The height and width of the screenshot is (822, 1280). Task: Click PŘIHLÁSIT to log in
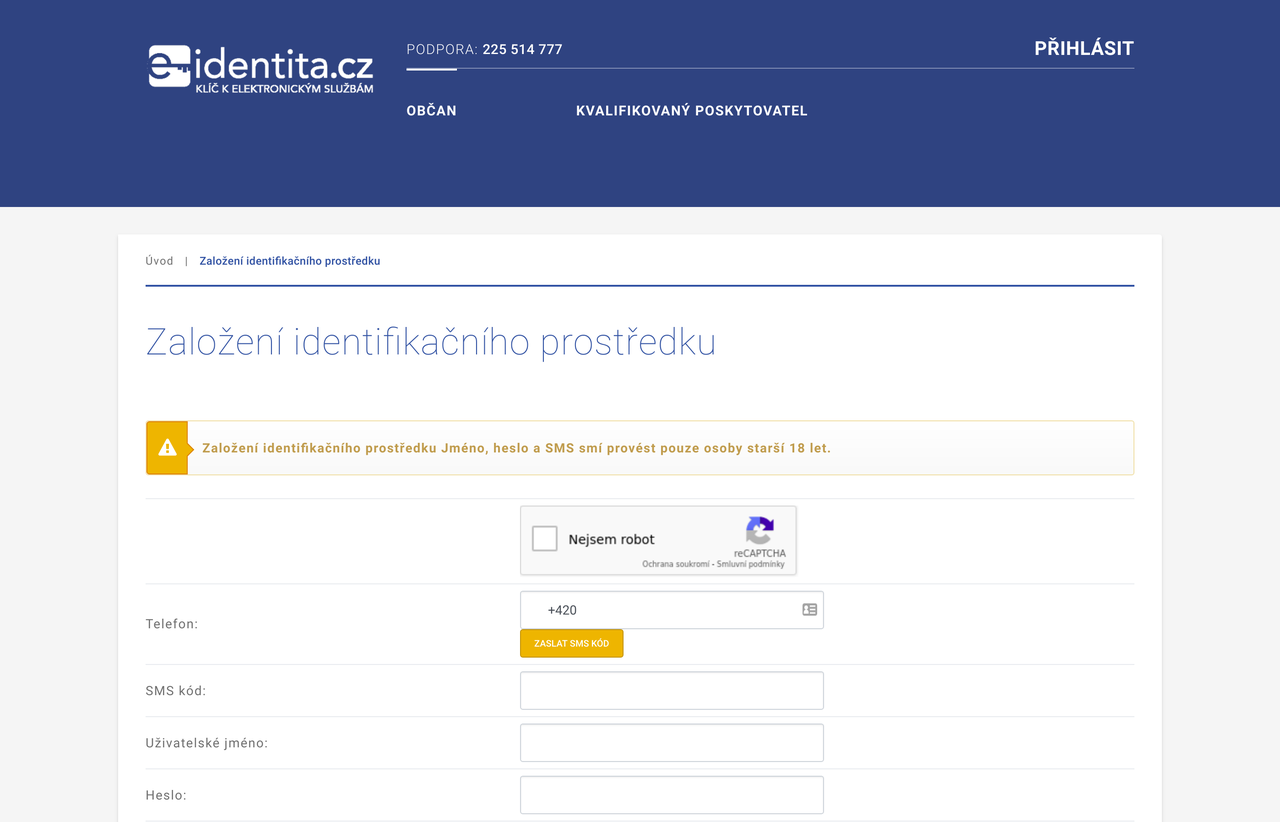(x=1083, y=49)
